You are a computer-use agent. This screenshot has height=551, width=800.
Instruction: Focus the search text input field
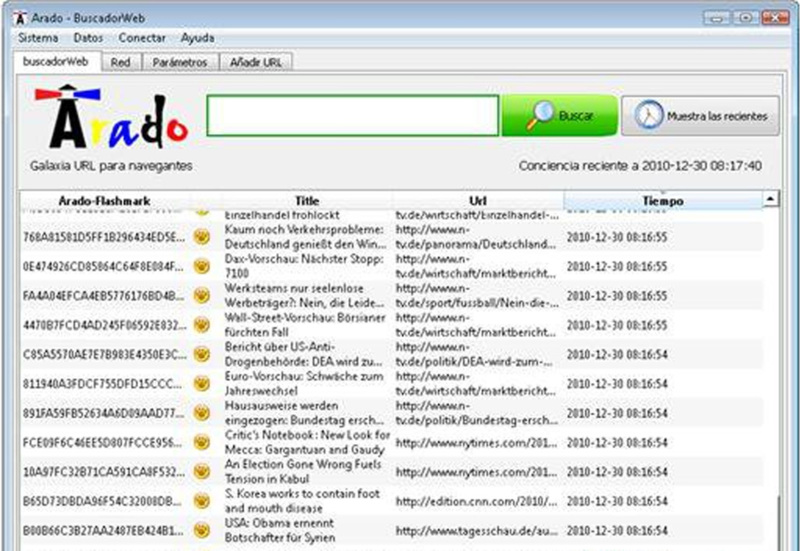point(353,116)
